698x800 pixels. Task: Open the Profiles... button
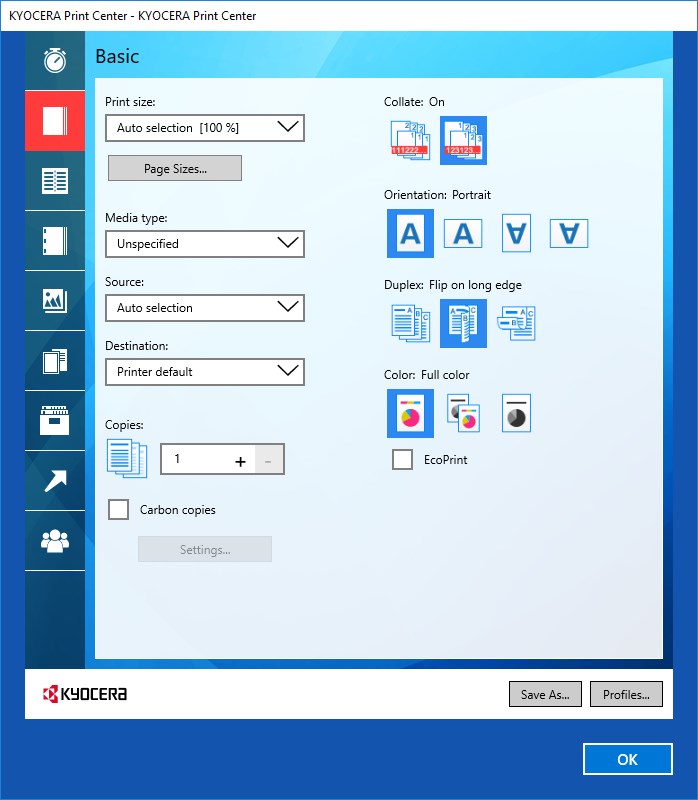point(626,694)
